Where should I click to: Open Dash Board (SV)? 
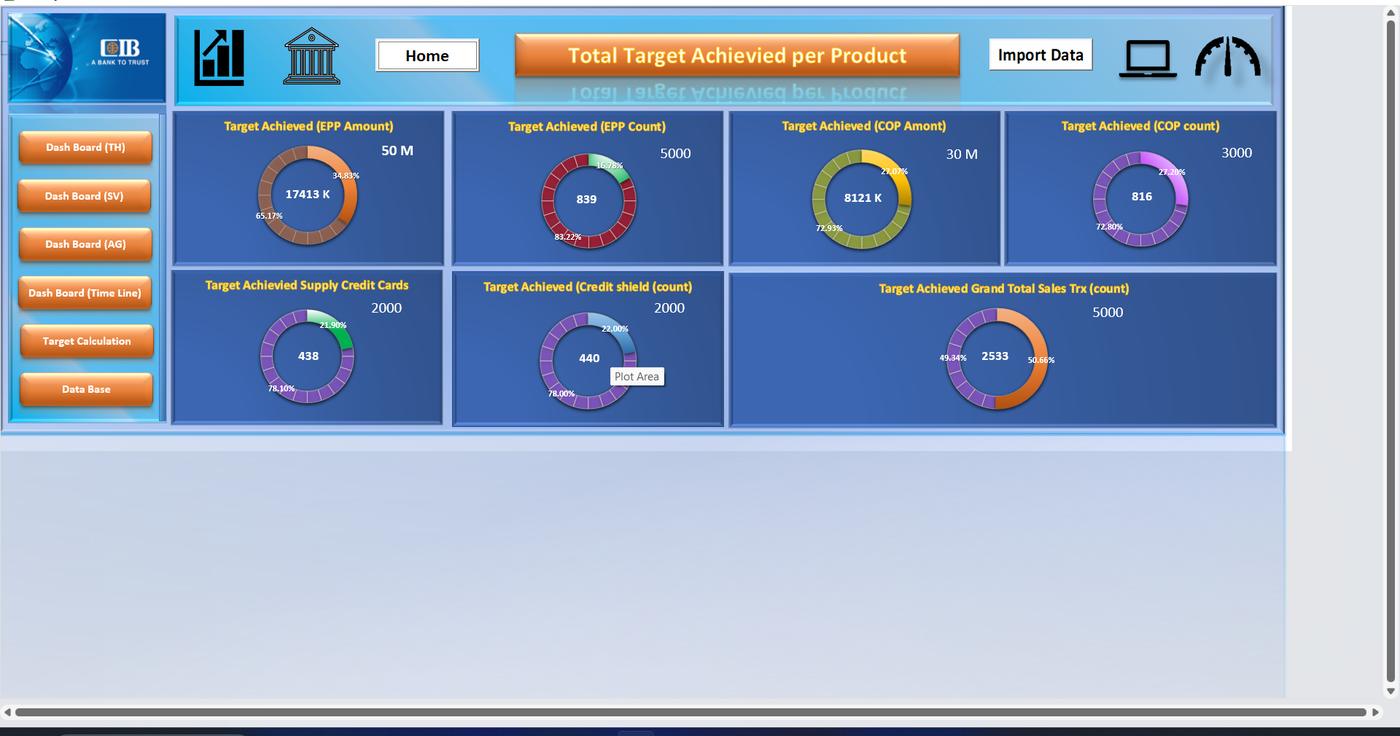click(84, 196)
